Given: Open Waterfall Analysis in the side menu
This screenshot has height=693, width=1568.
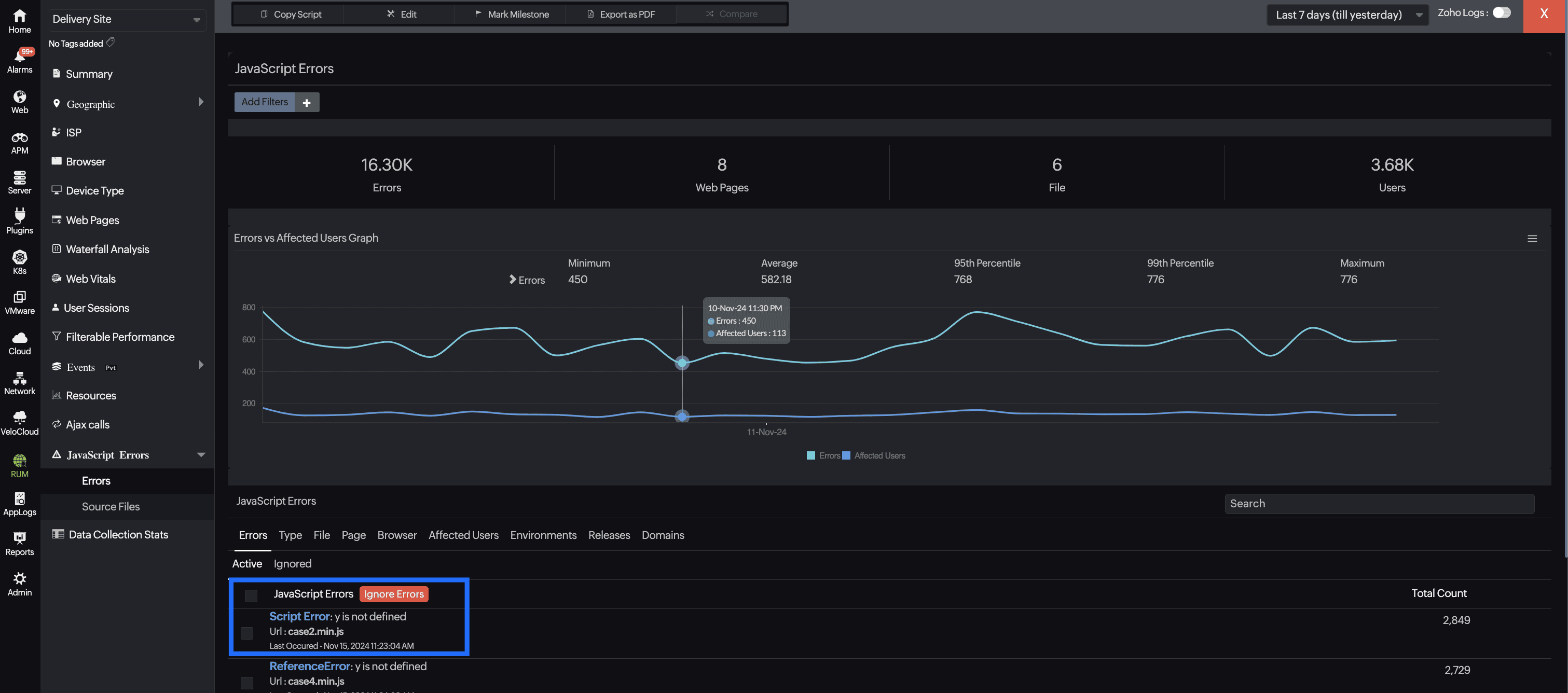Looking at the screenshot, I should pyautogui.click(x=107, y=249).
